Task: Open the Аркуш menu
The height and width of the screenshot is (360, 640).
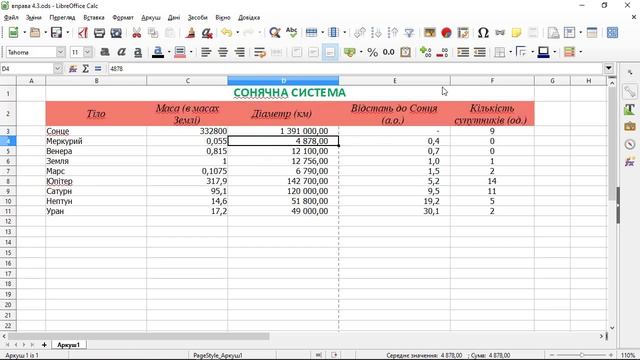Action: (151, 18)
